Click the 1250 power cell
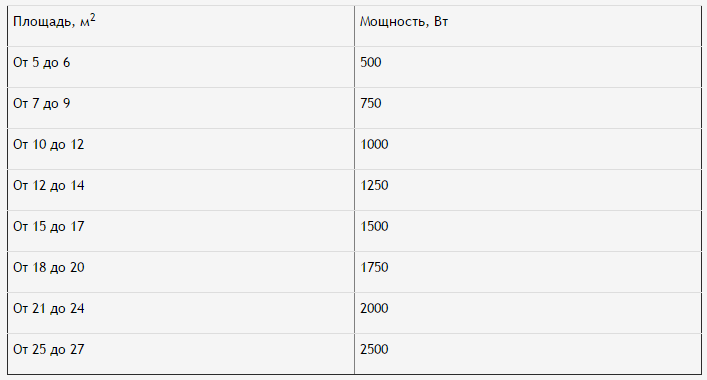 click(528, 190)
